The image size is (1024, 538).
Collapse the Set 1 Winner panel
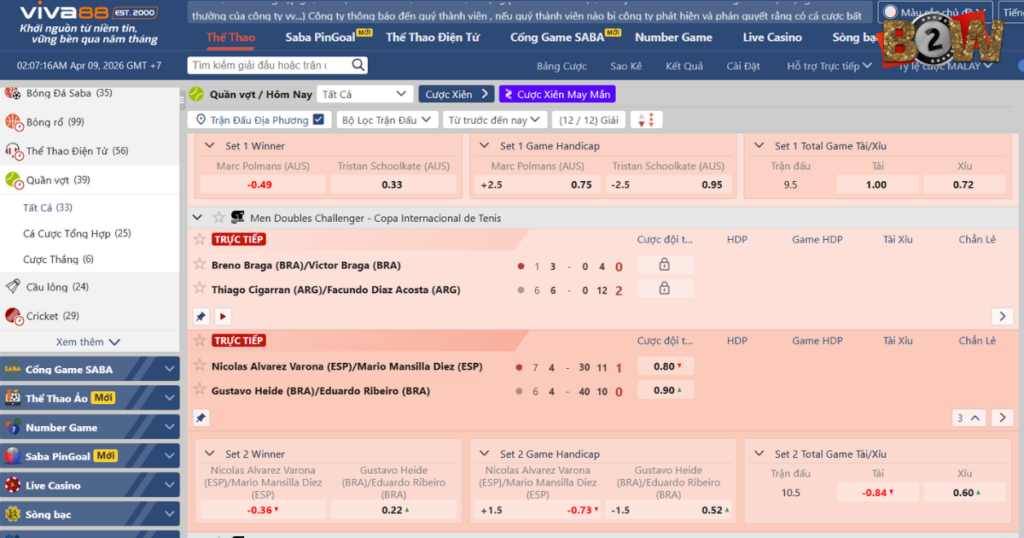click(x=210, y=146)
